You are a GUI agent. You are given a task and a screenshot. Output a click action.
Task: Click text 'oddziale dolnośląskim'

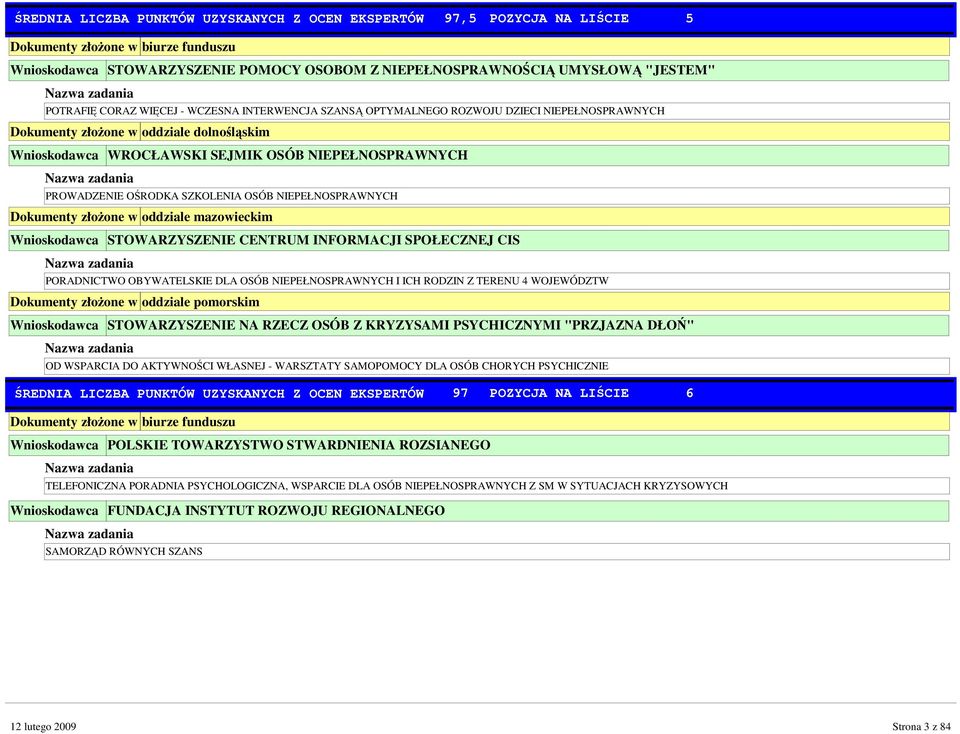pyautogui.click(x=206, y=132)
